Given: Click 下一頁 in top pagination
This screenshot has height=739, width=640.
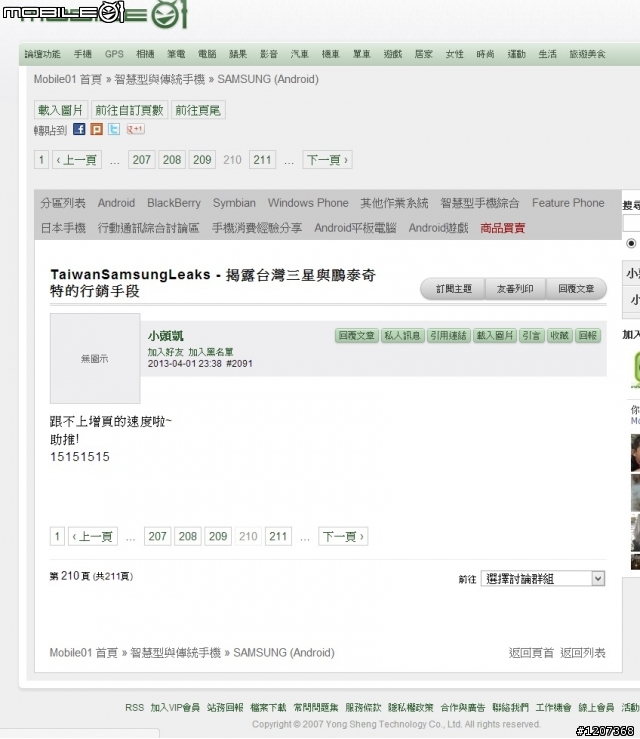Looking at the screenshot, I should pyautogui.click(x=328, y=160).
